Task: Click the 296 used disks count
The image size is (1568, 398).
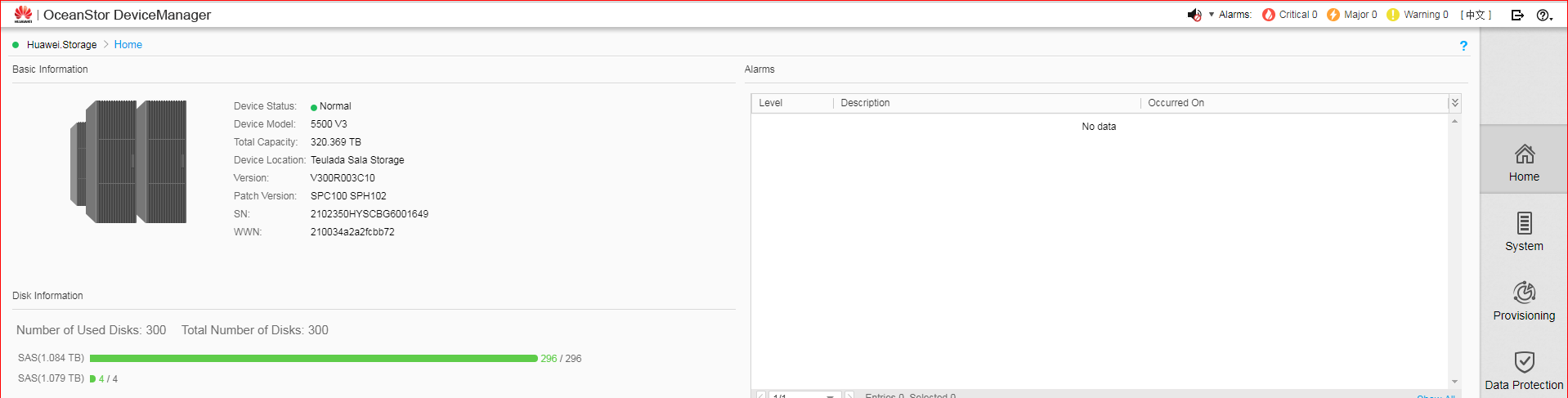Action: (x=549, y=359)
